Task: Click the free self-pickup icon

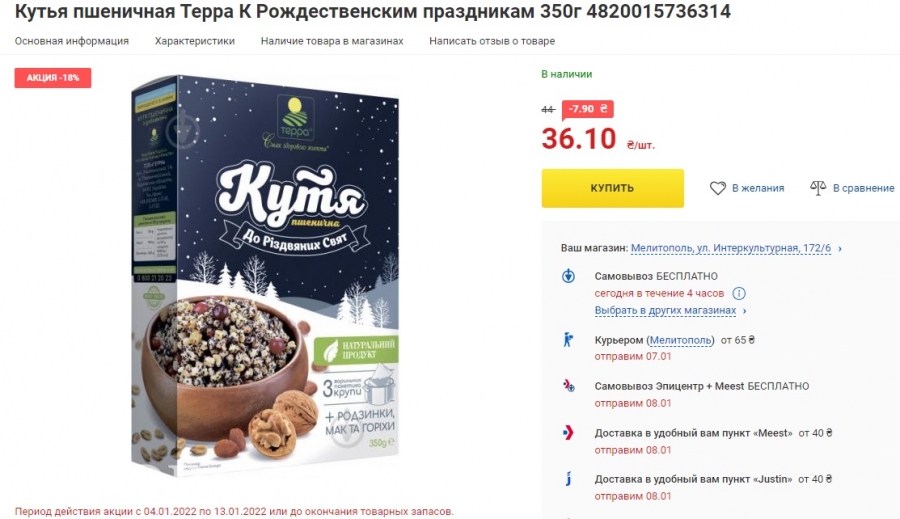Action: [x=568, y=276]
